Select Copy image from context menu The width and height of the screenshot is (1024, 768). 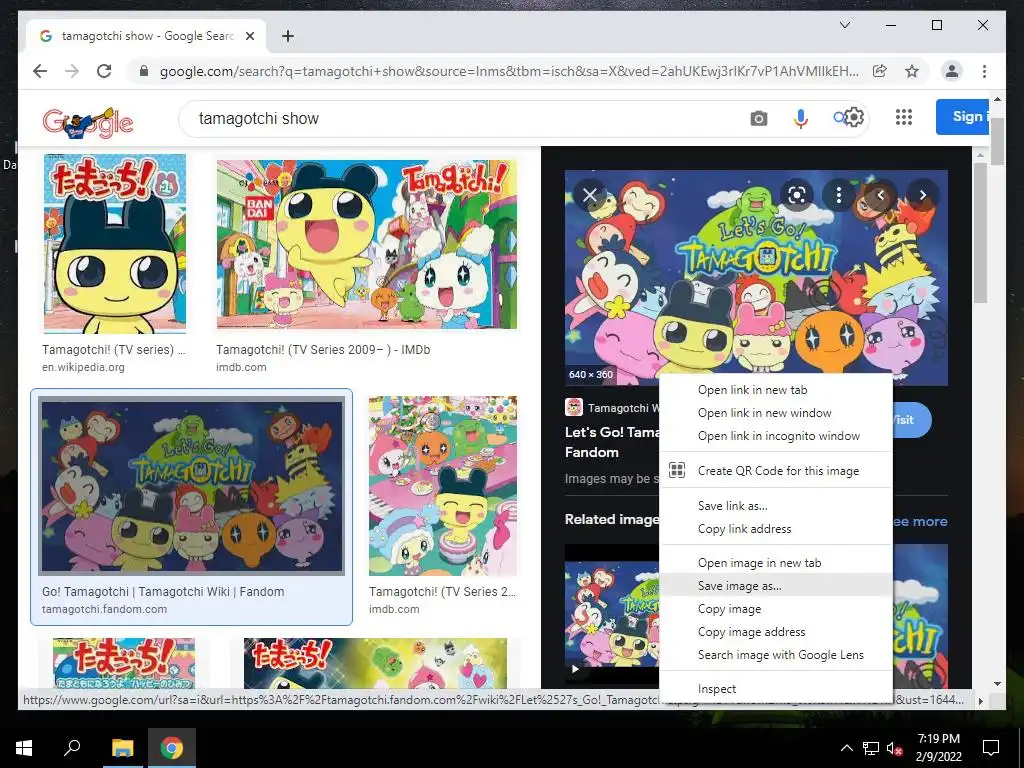pos(776,609)
